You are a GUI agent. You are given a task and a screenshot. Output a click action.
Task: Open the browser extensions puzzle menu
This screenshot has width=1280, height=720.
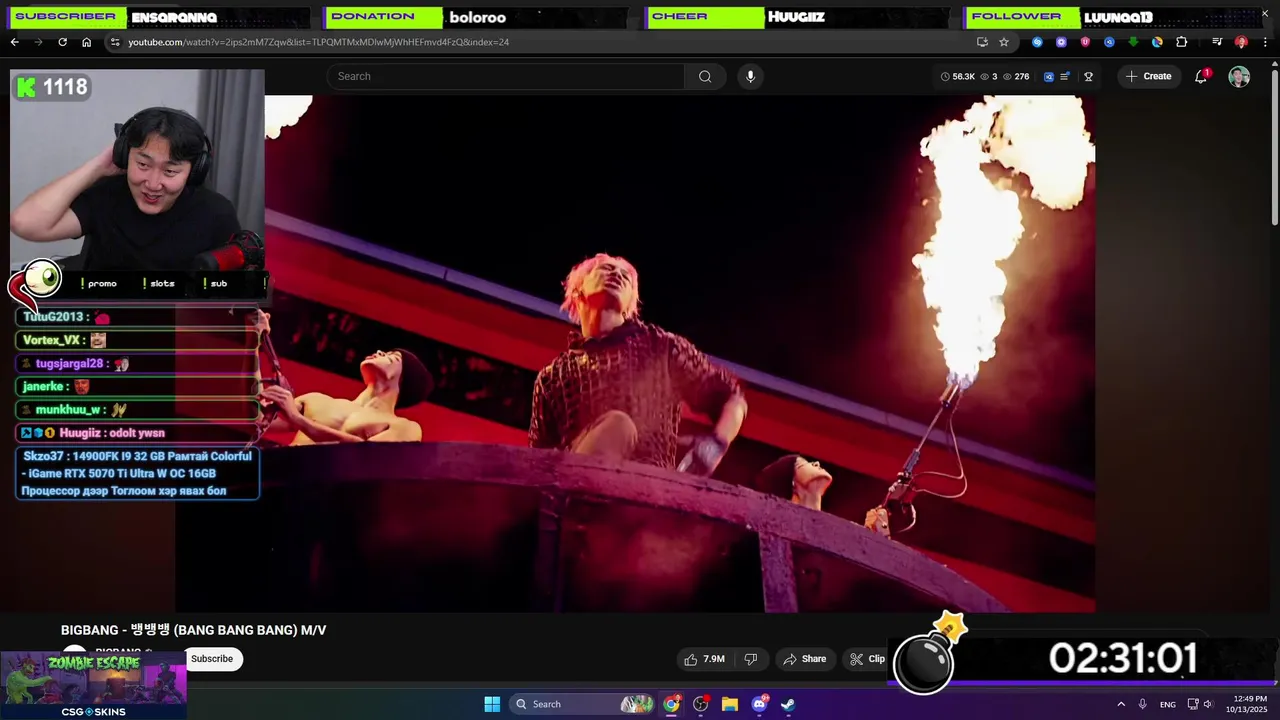1181,42
